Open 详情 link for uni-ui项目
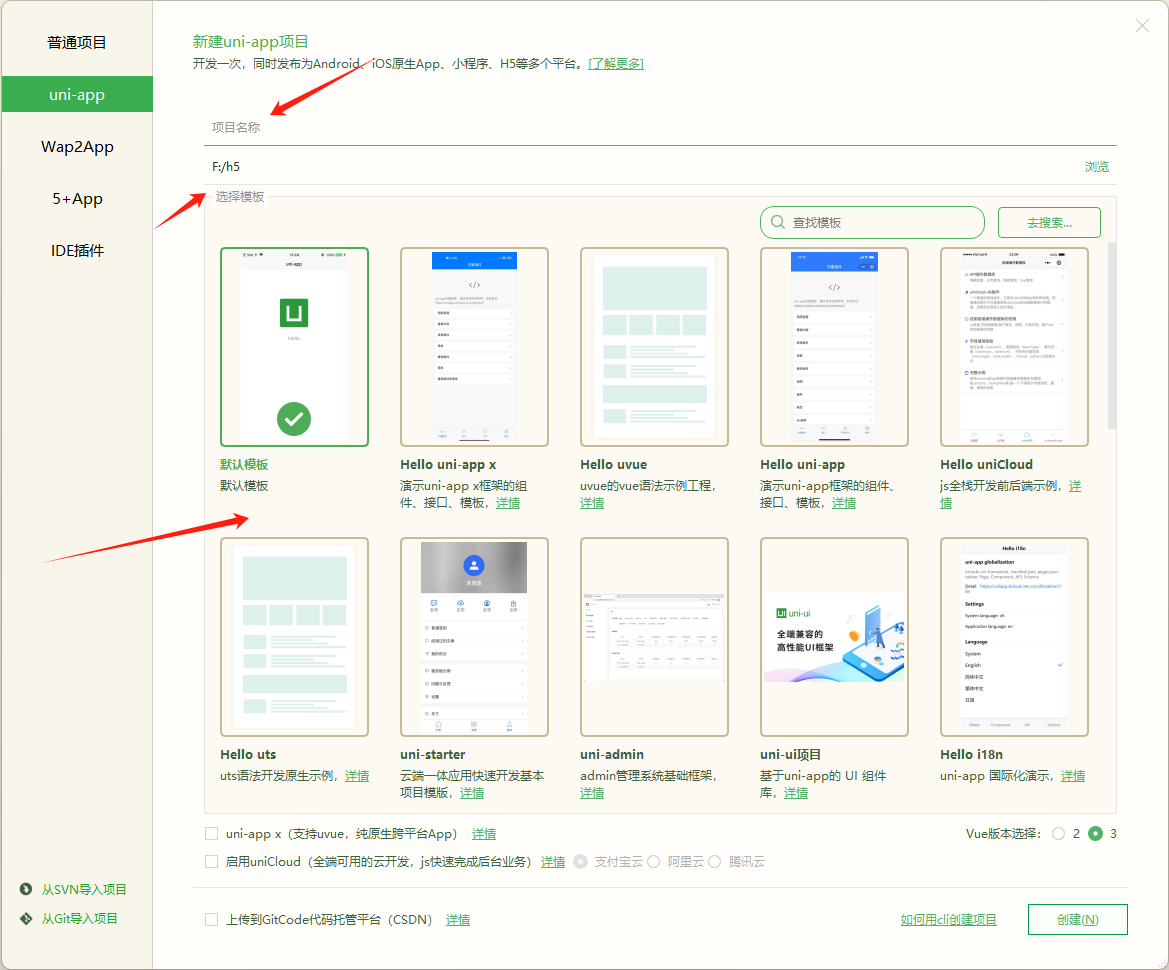This screenshot has height=970, width=1169. (795, 793)
